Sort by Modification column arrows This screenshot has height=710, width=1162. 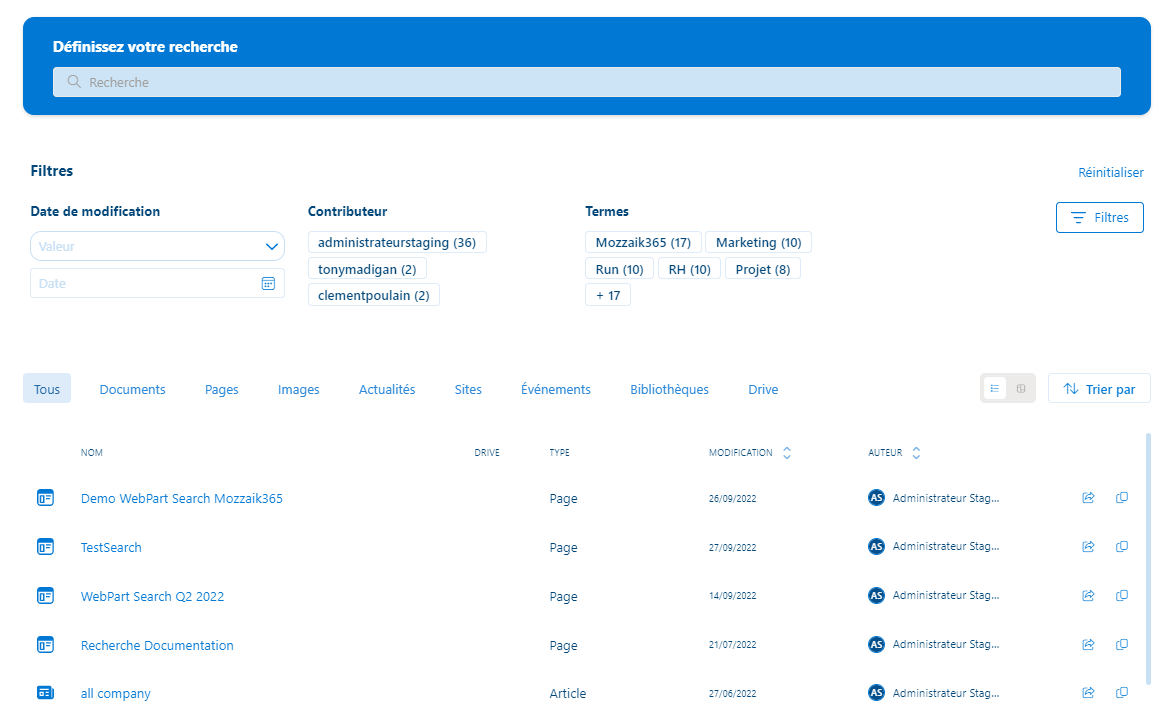[787, 453]
